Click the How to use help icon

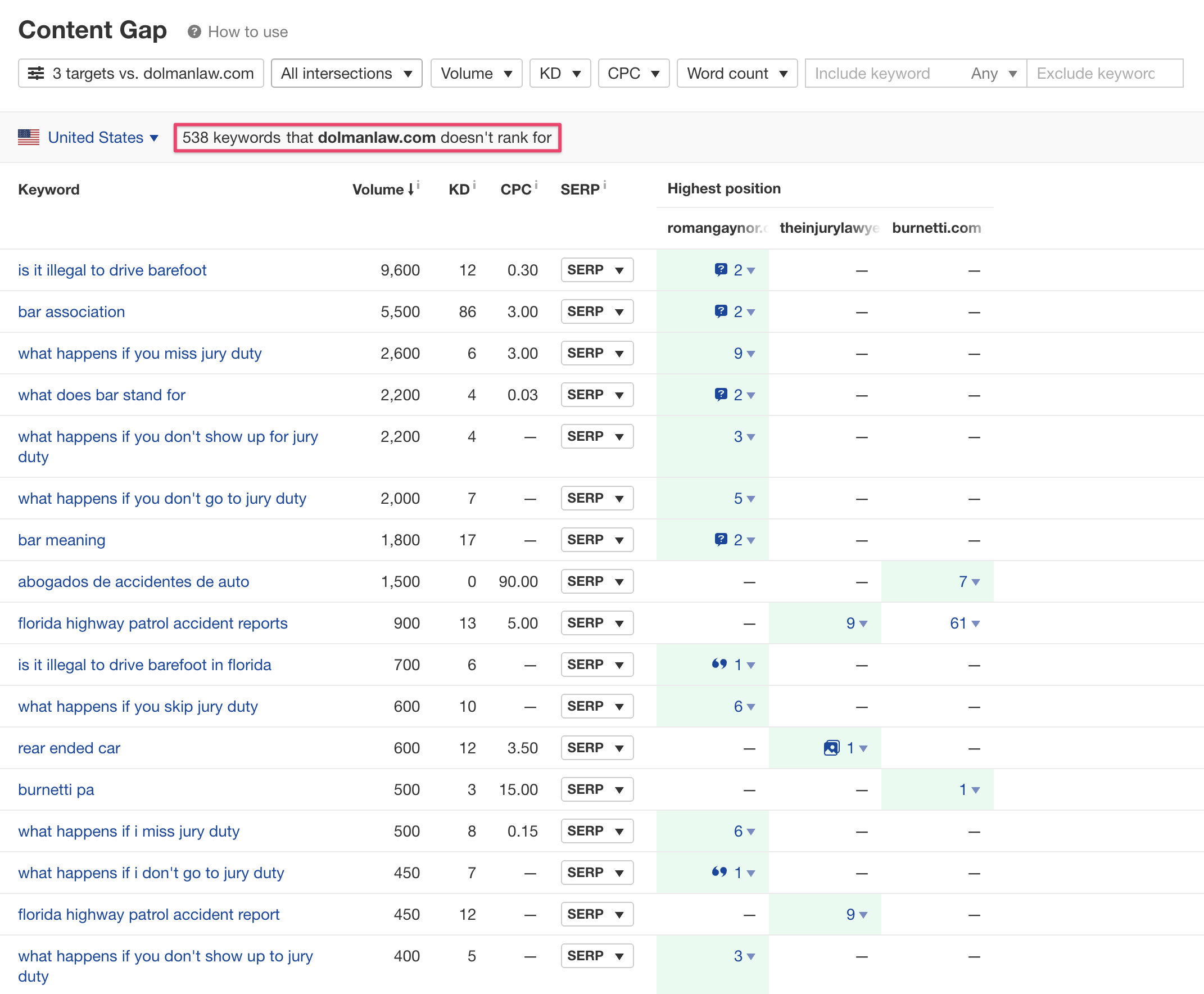pos(194,32)
